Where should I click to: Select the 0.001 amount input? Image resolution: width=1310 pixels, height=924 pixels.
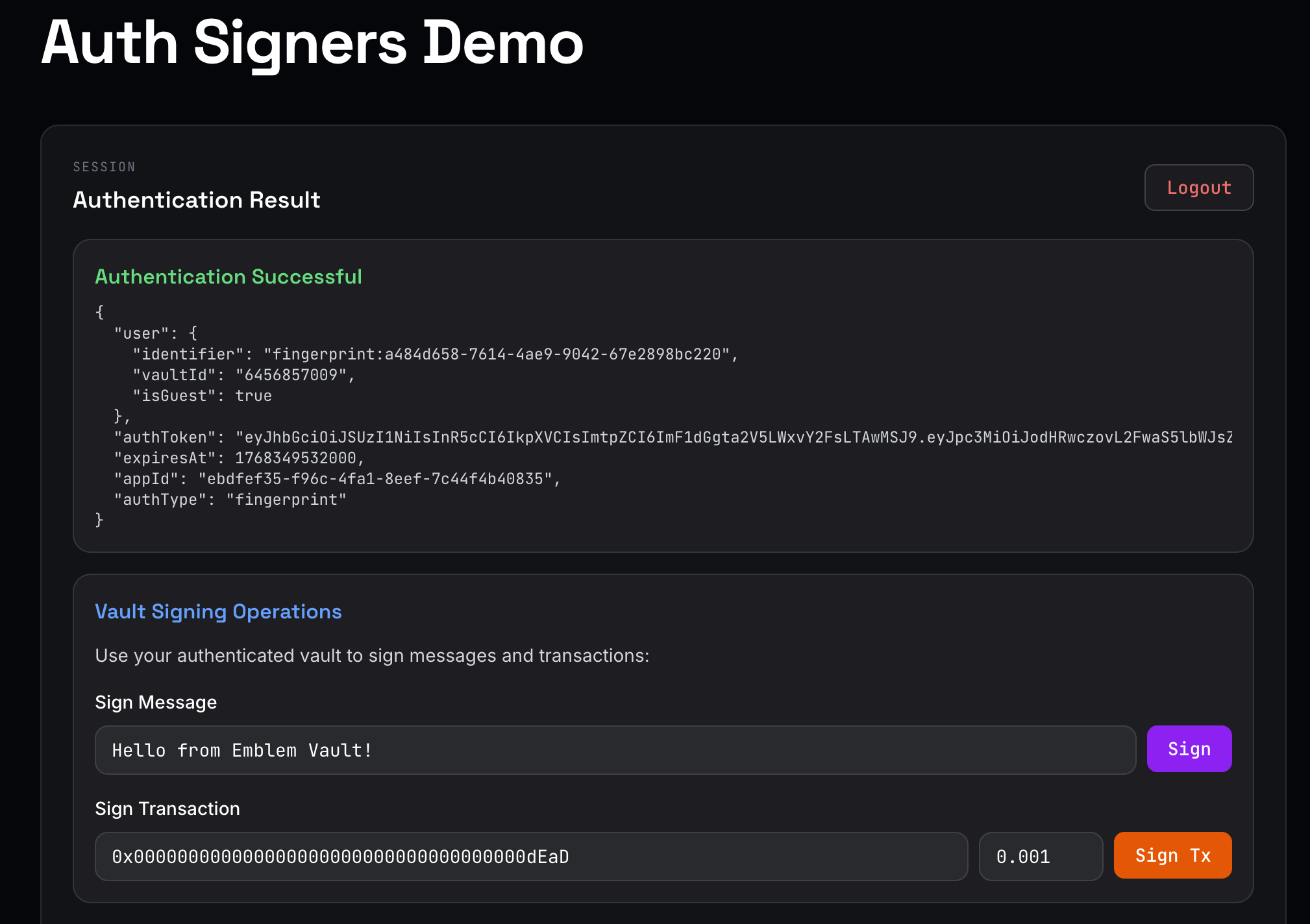click(x=1040, y=857)
